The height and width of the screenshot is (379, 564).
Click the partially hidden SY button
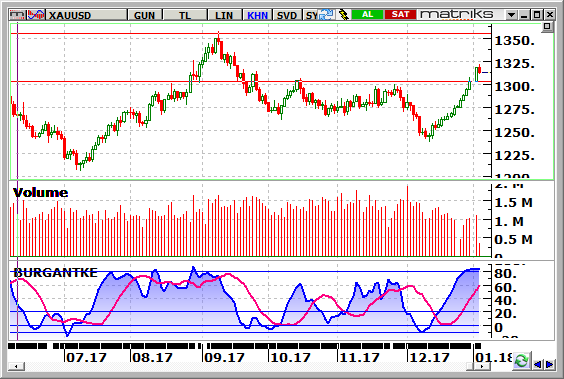(x=310, y=15)
